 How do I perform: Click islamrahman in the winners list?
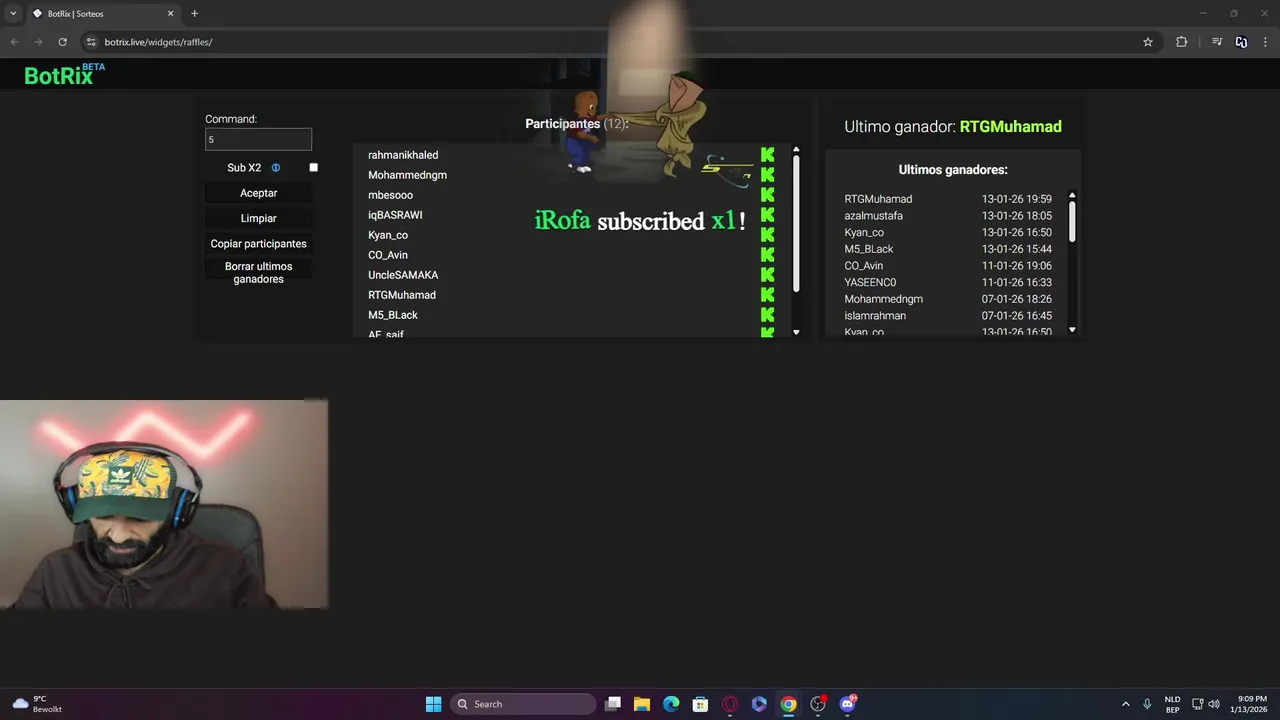[875, 316]
